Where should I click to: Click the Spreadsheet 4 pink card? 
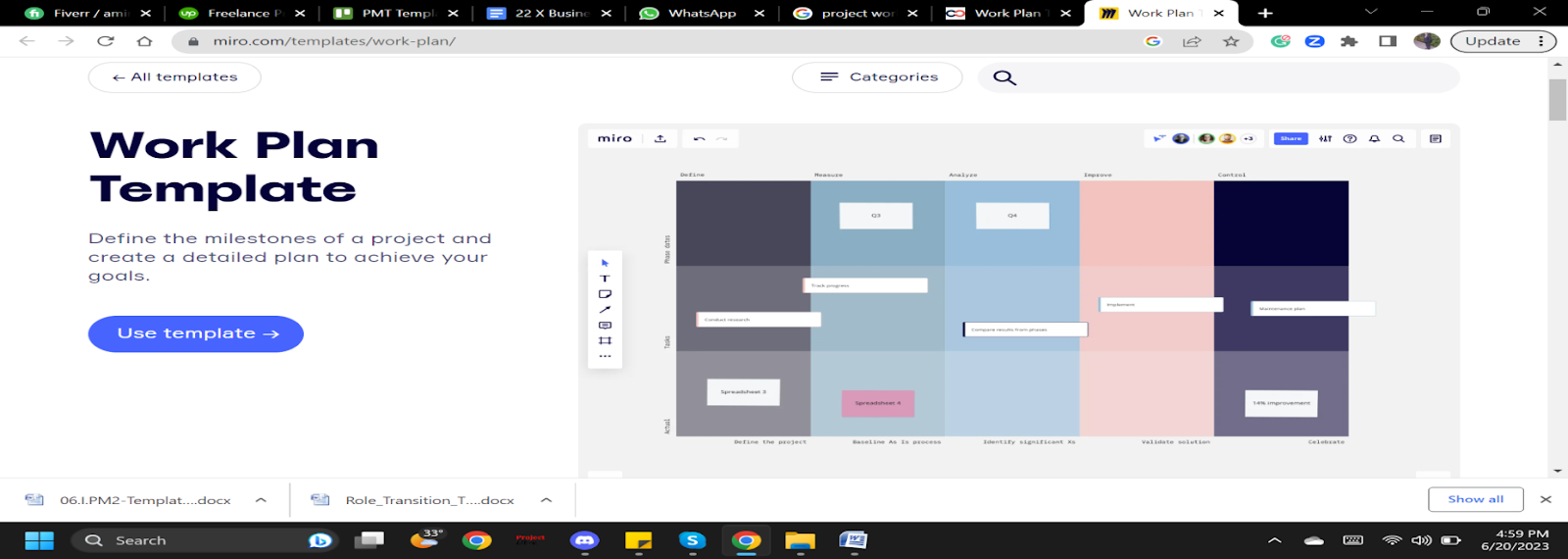point(878,403)
